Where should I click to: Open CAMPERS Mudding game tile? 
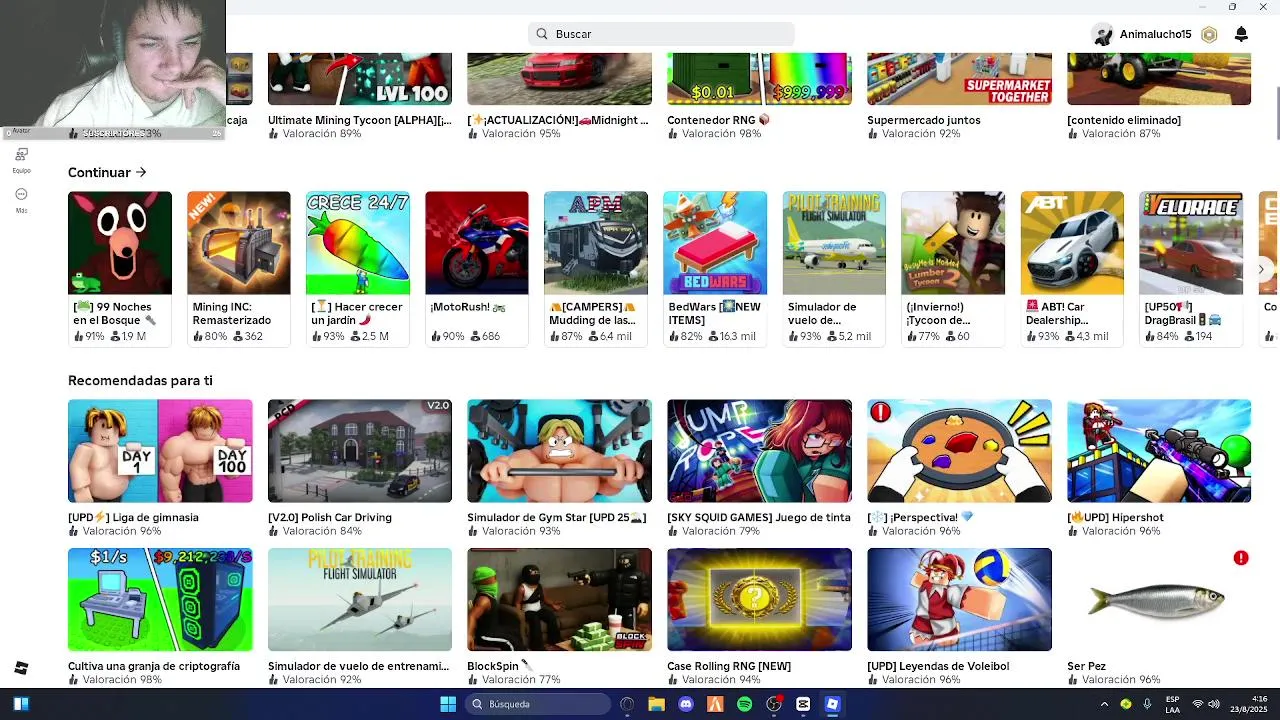[596, 269]
